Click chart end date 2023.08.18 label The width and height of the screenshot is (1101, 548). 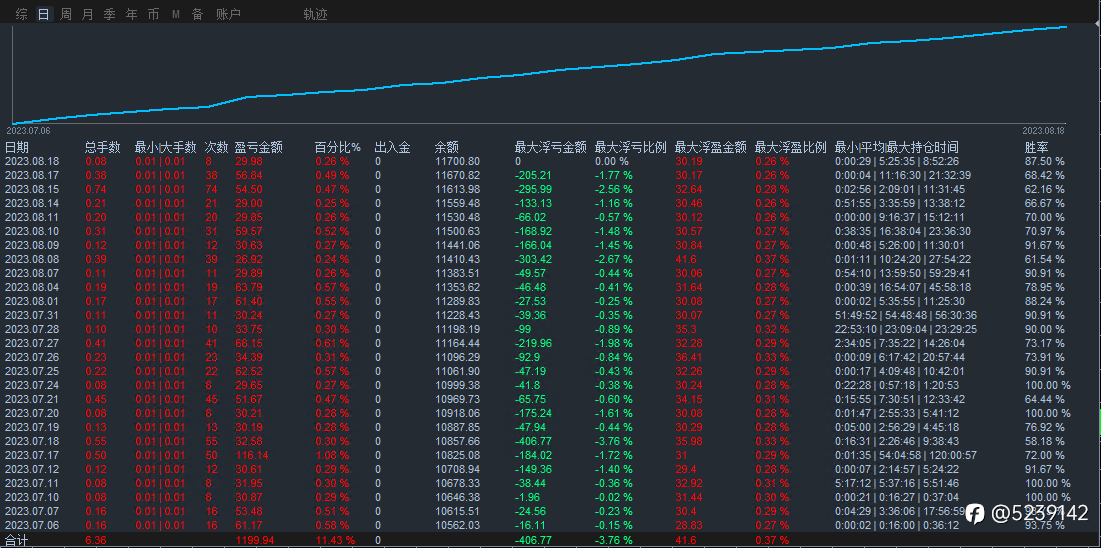[1043, 131]
